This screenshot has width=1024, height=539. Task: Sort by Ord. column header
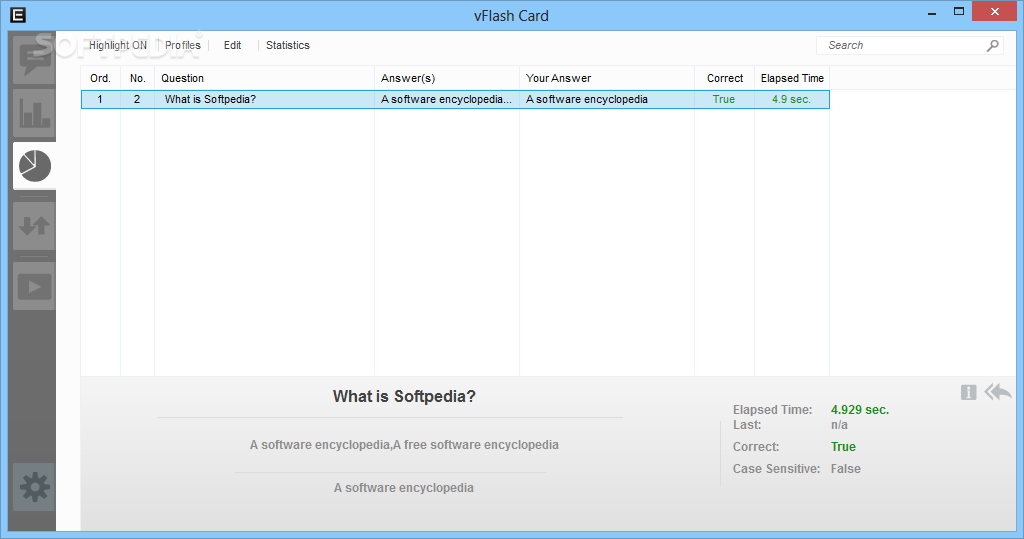point(101,78)
